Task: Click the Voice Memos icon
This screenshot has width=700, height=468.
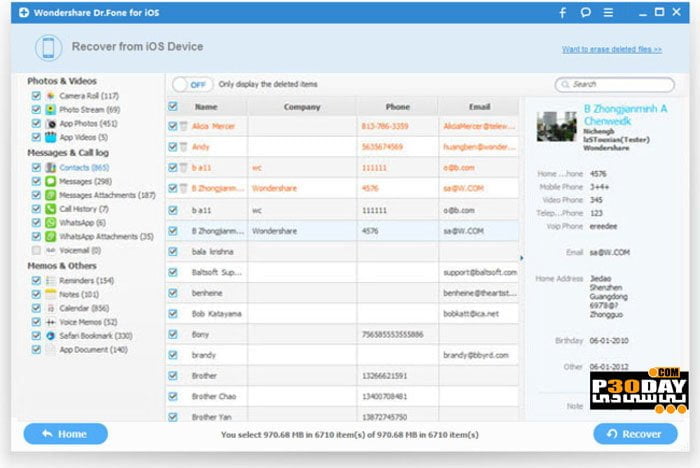Action: pos(51,322)
